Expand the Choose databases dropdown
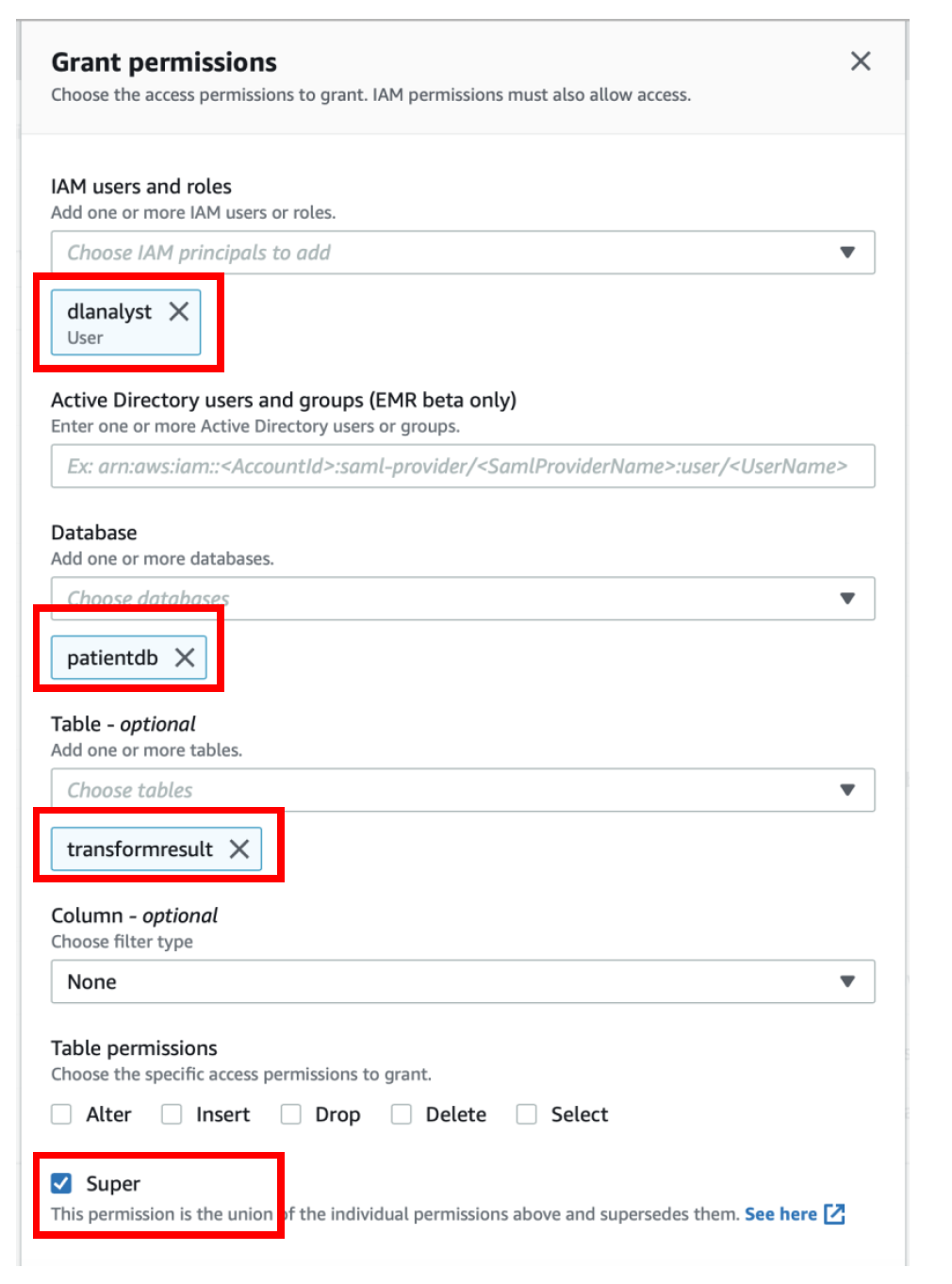The width and height of the screenshot is (952, 1284). point(847,599)
